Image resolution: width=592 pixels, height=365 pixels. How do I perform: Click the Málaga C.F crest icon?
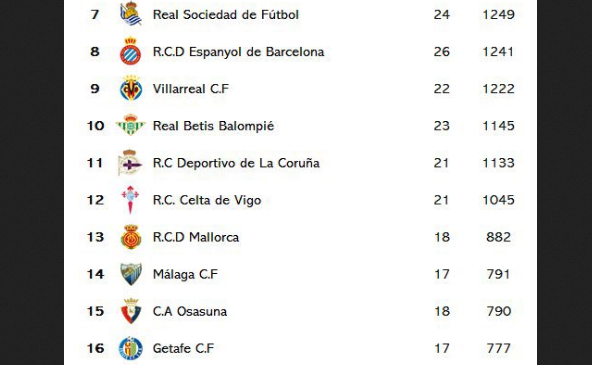point(131,274)
